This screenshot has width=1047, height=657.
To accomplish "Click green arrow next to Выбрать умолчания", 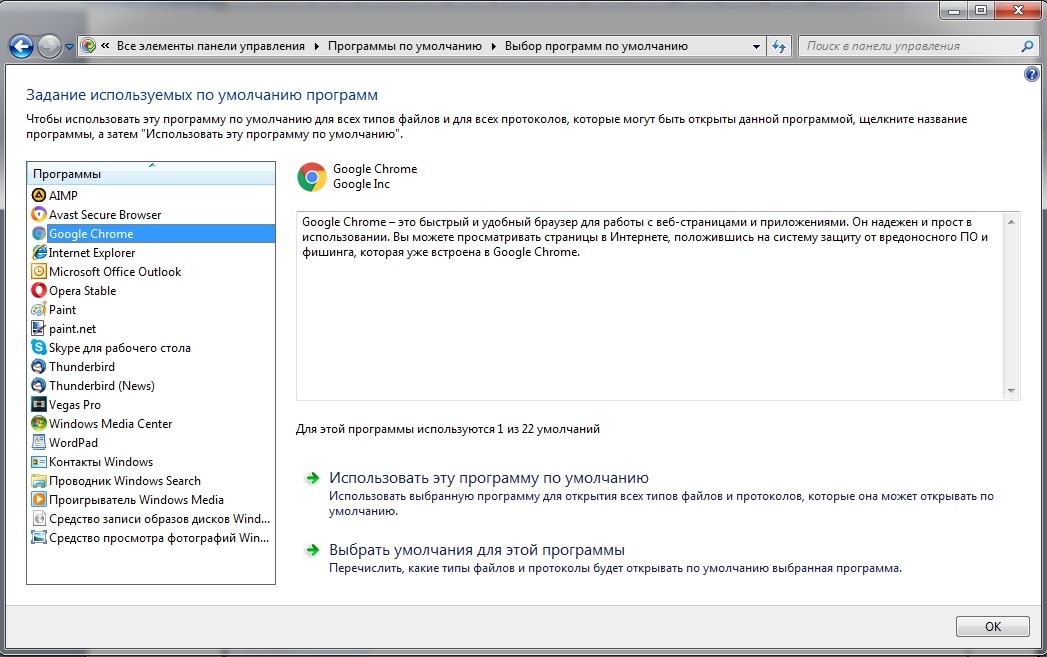I will click(312, 550).
